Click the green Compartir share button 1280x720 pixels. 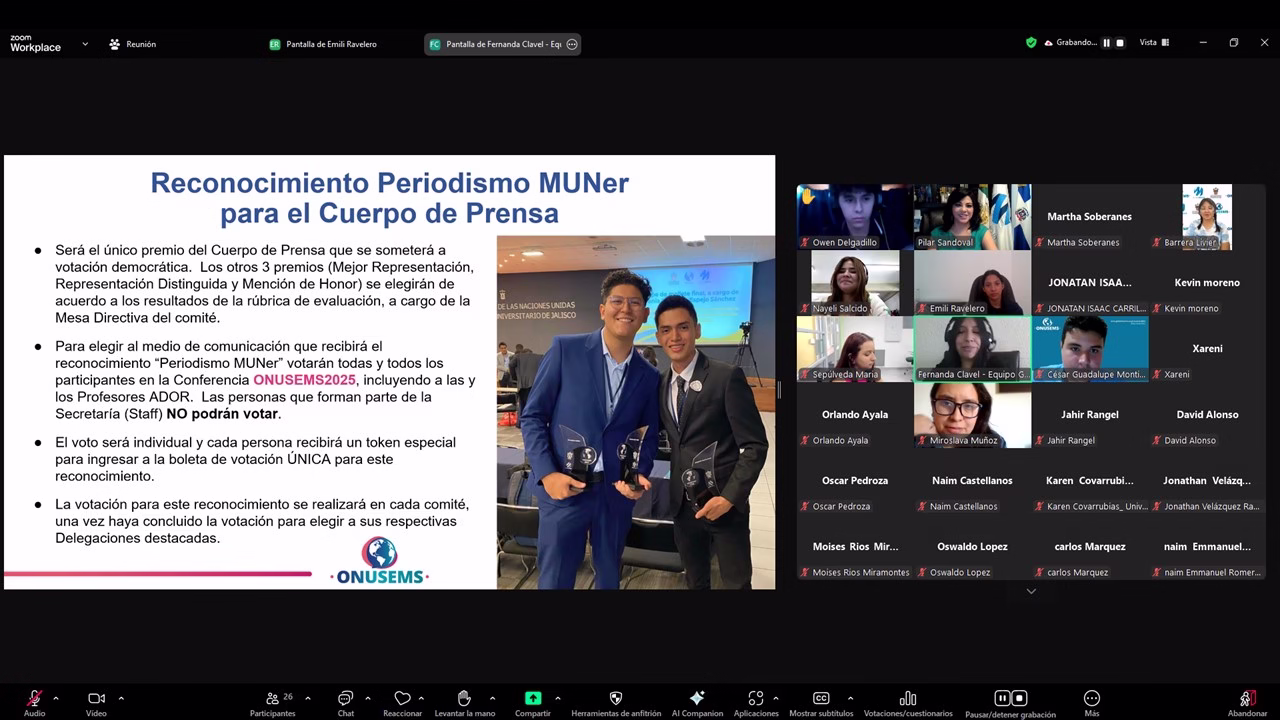[x=533, y=698]
